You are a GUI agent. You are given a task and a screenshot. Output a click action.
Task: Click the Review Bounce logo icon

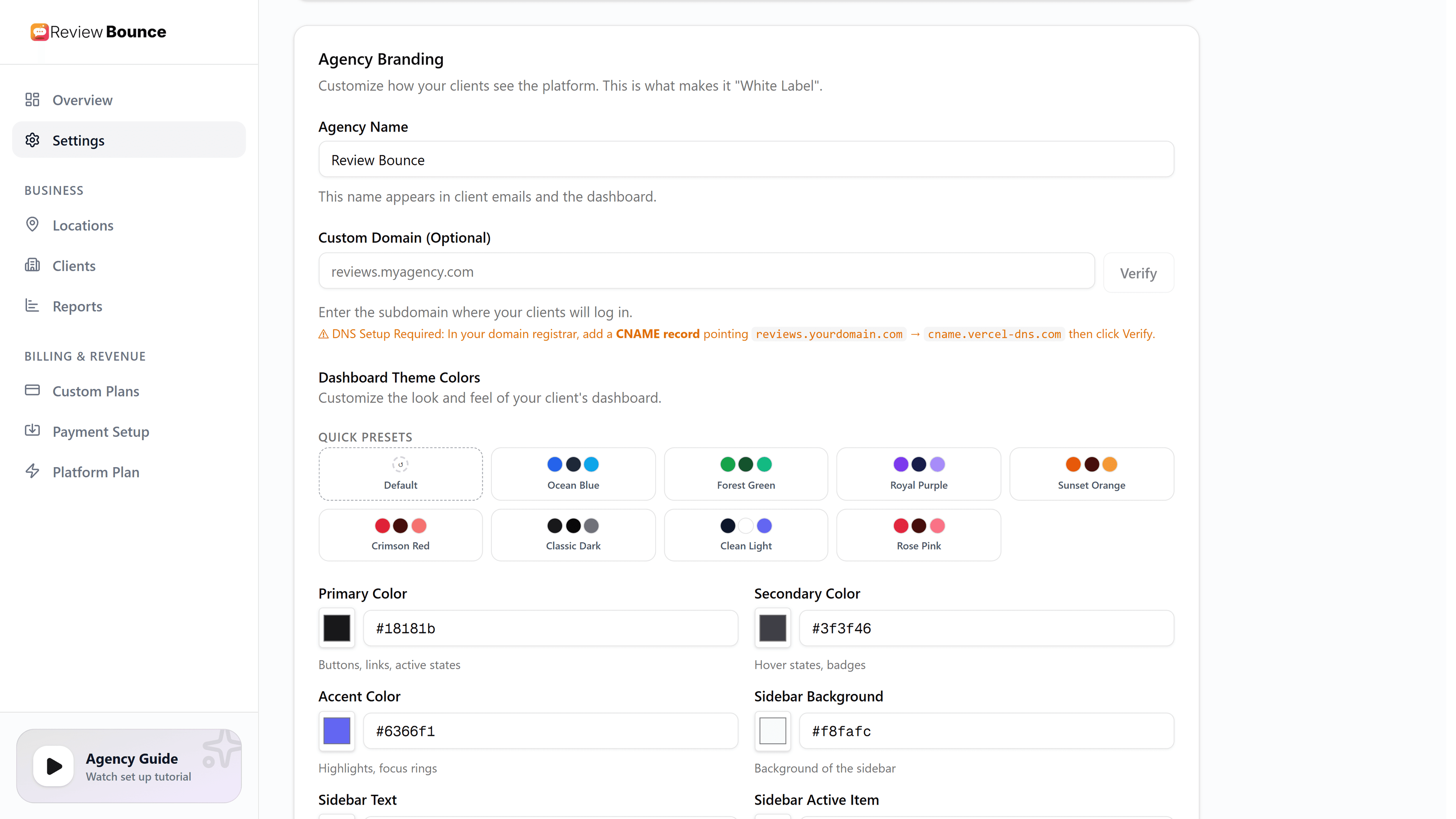pos(39,31)
